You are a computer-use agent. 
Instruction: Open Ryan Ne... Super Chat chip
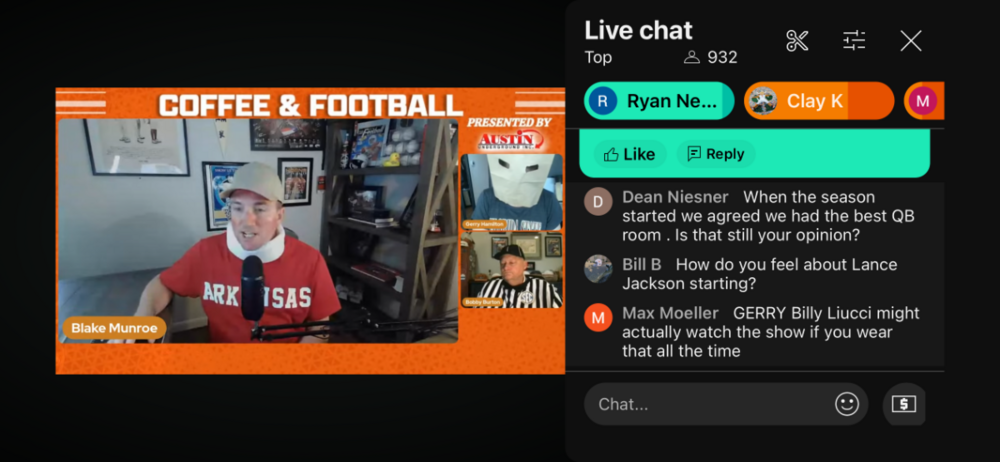tap(659, 101)
